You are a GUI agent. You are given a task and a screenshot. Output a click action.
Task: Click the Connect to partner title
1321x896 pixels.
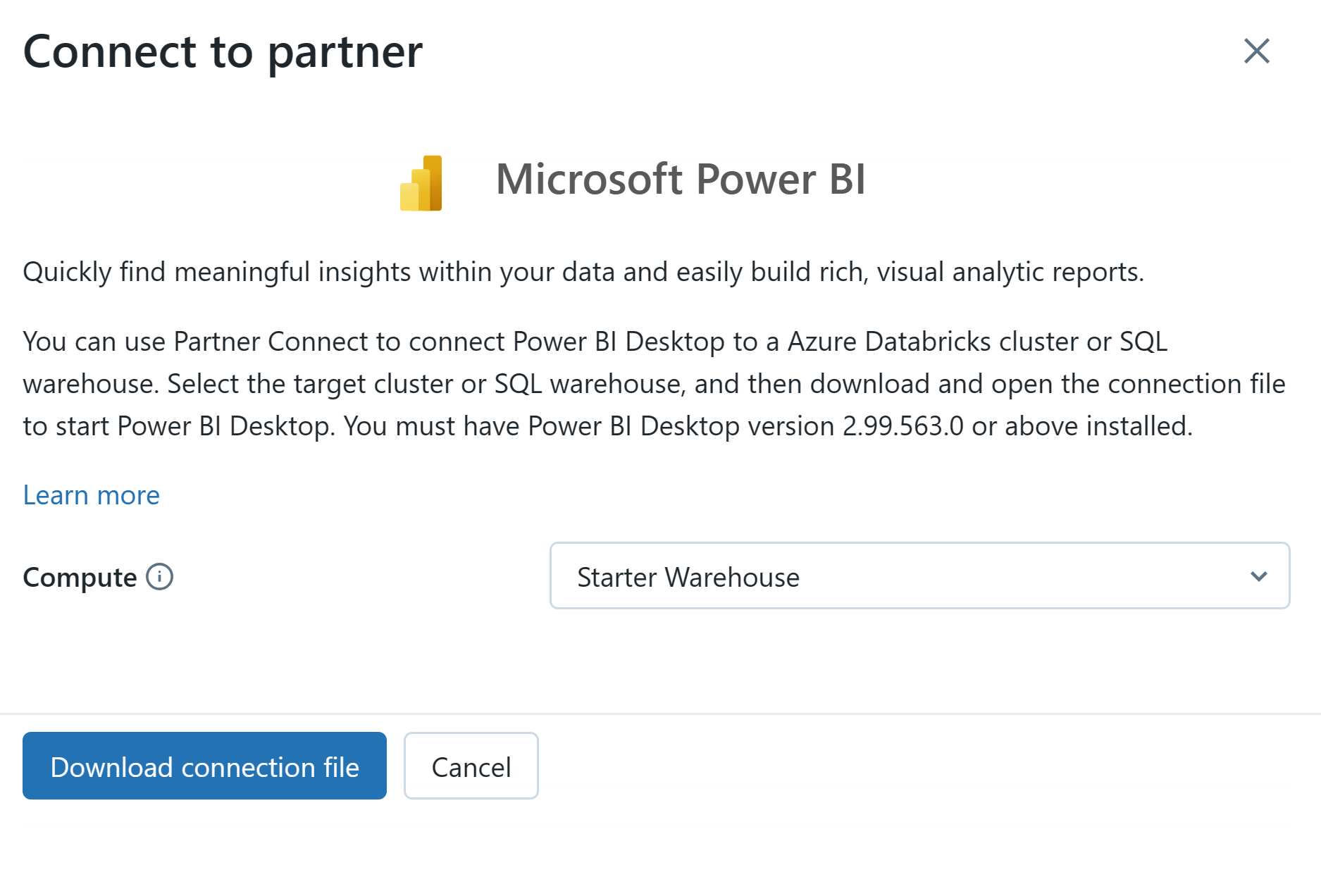pos(223,52)
